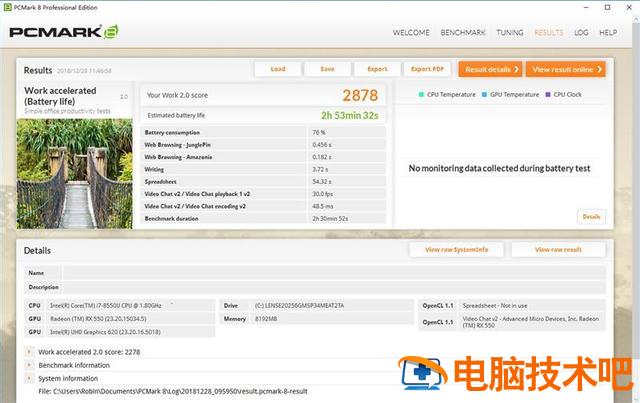The width and height of the screenshot is (640, 403).
Task: Click the Export button
Action: coord(377,69)
